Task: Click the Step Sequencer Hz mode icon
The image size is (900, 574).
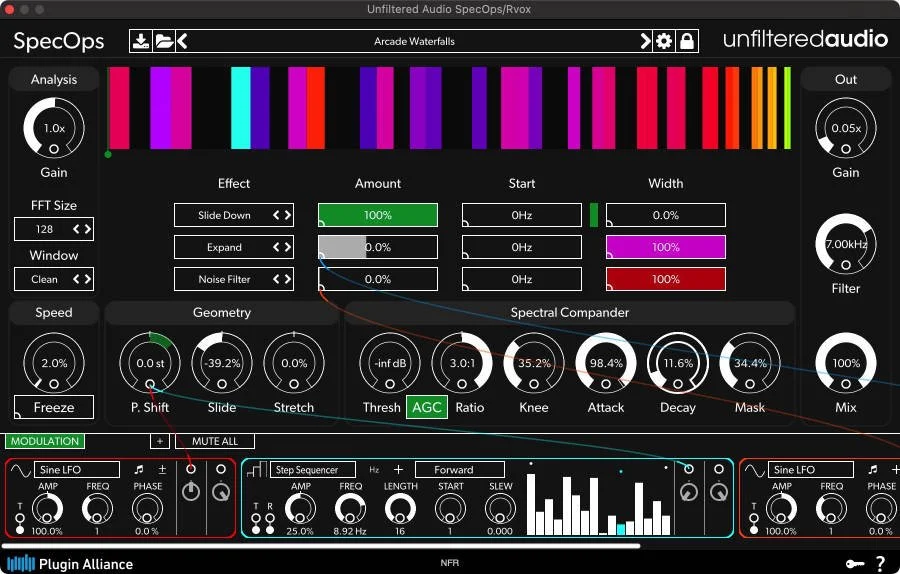Action: 374,470
